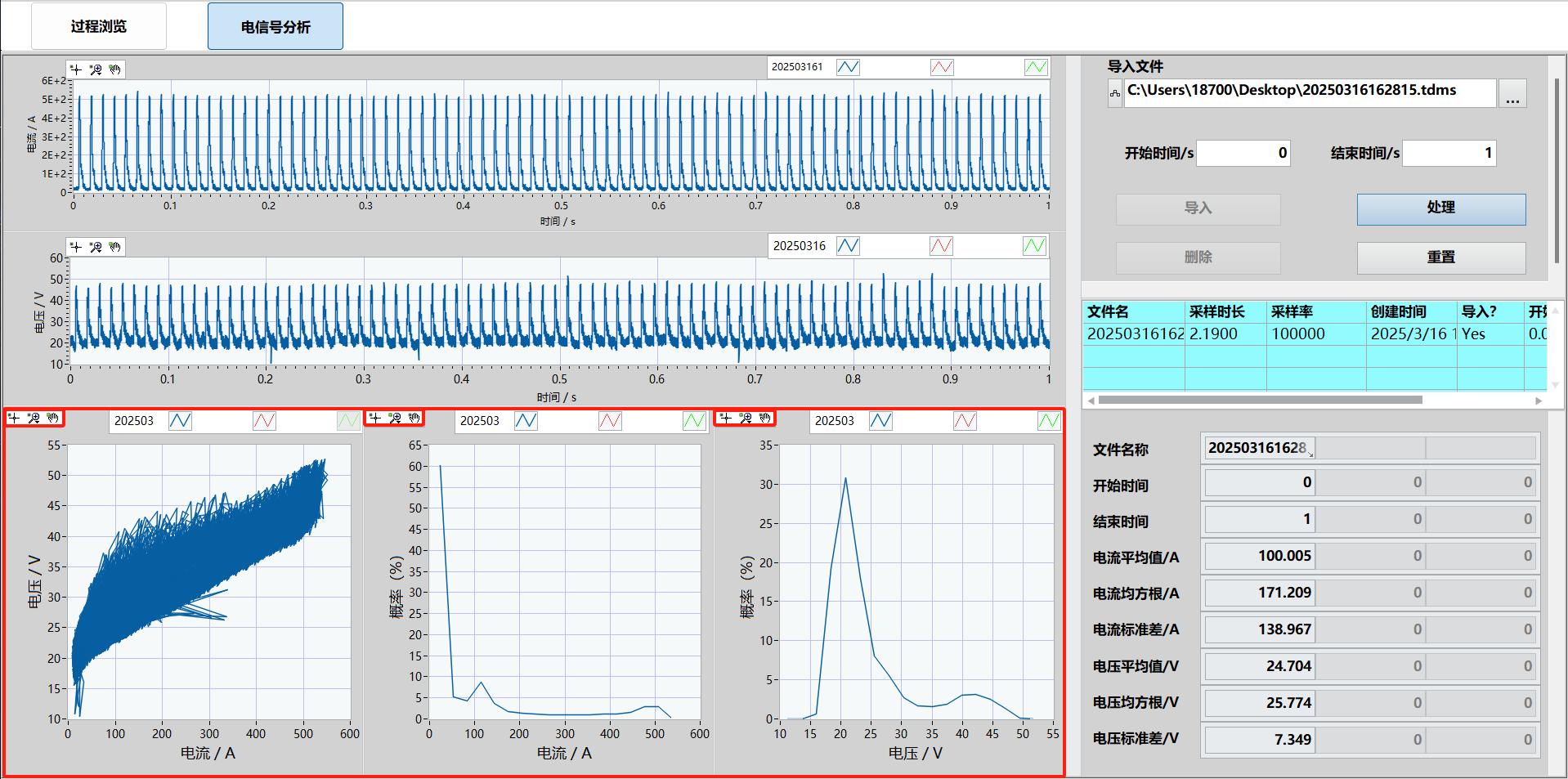Click the blue plot icon in the current probability legend
Screen dimensions: 1568x779
(x=526, y=420)
